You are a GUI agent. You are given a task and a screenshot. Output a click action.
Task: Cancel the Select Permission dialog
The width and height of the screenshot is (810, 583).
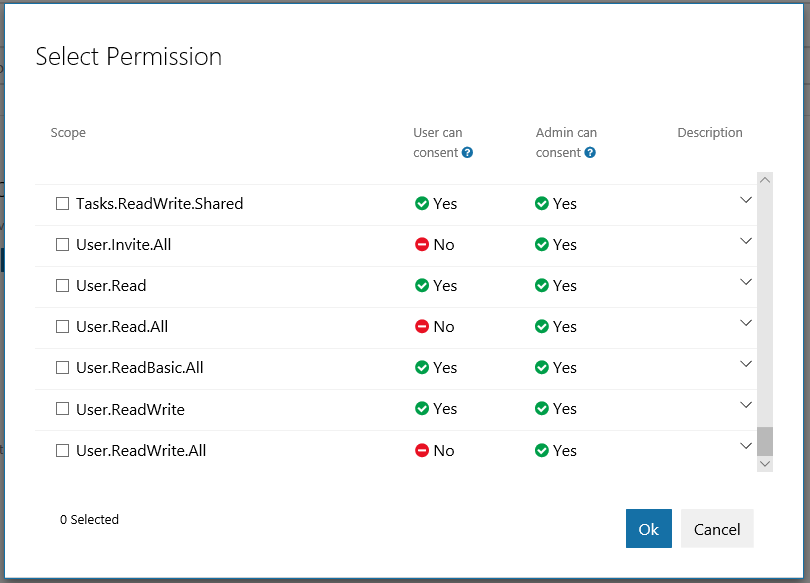(x=717, y=529)
